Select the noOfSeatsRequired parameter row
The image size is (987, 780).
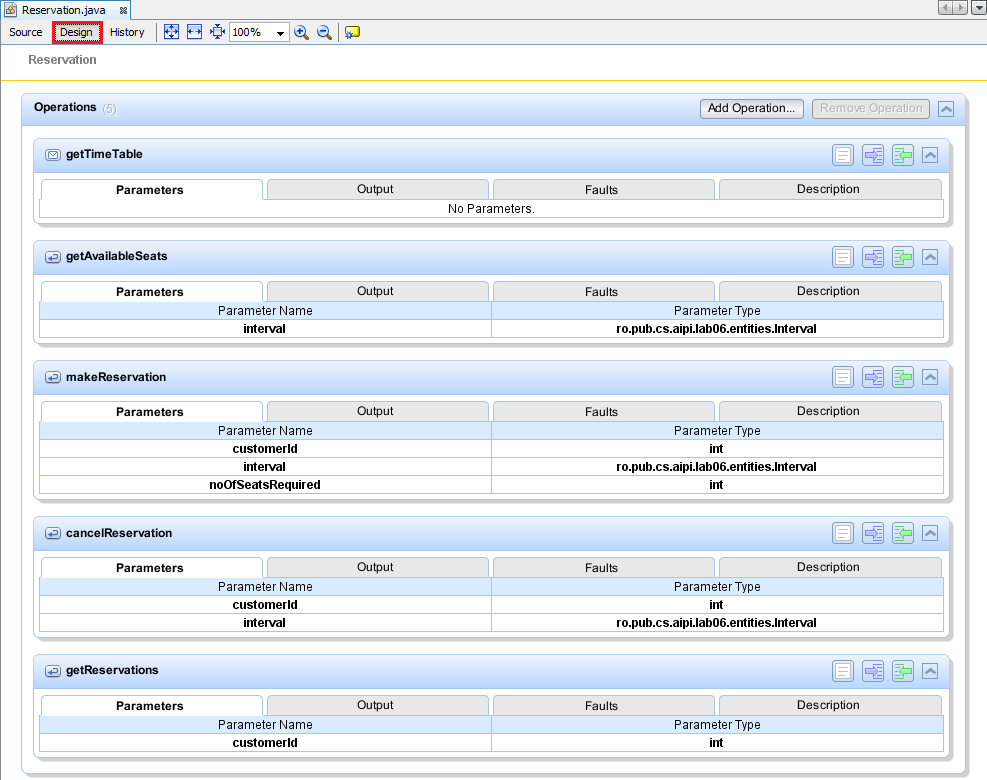click(x=491, y=485)
